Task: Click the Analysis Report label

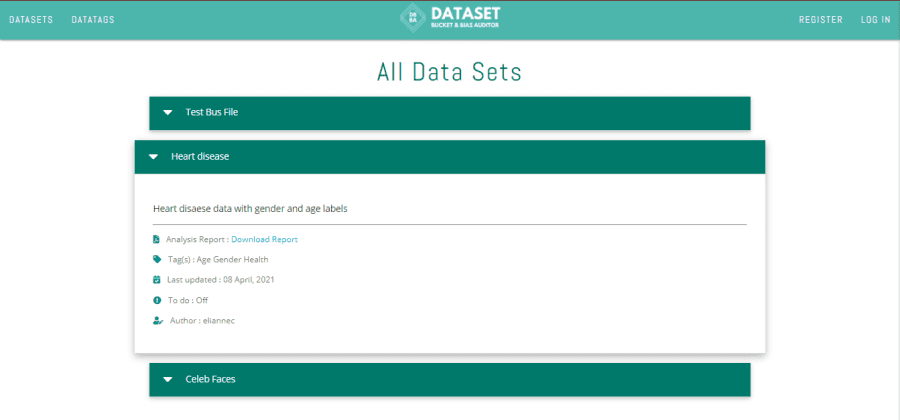Action: [197, 239]
